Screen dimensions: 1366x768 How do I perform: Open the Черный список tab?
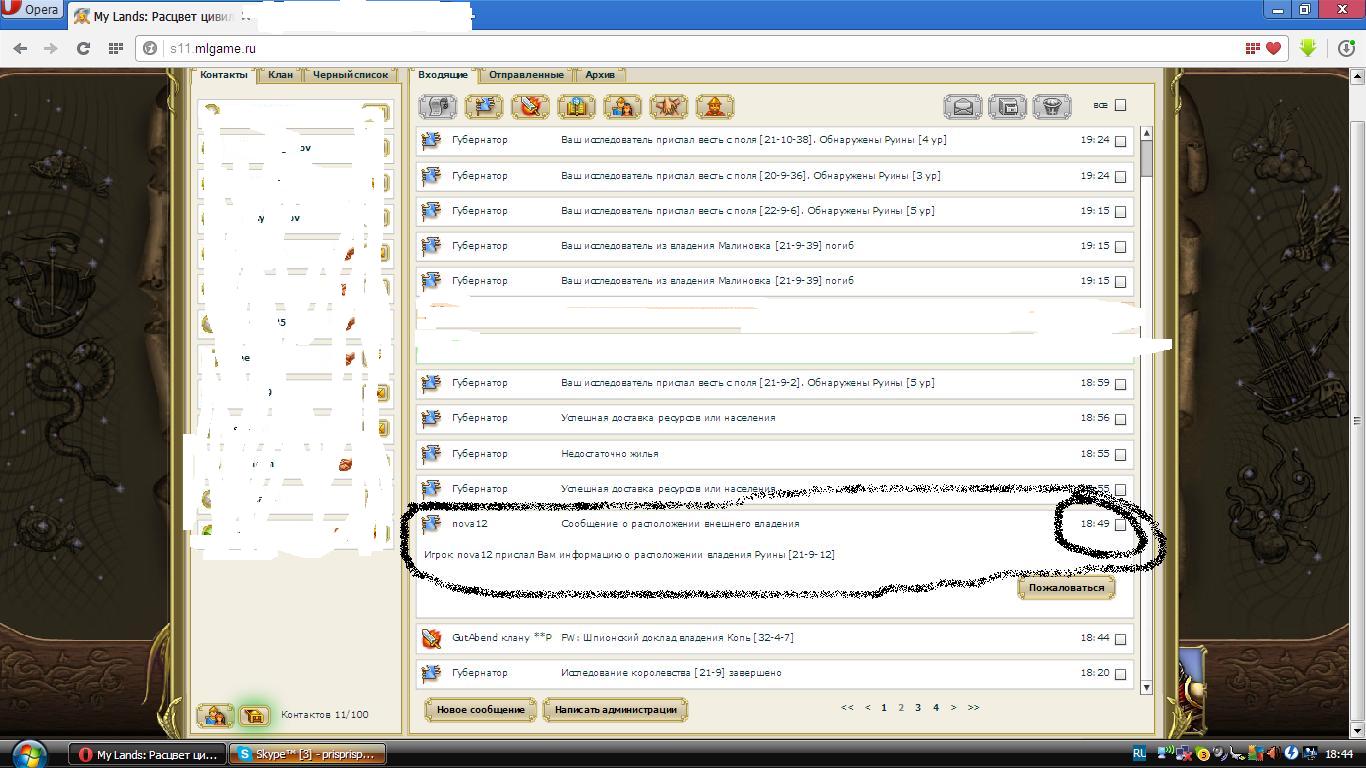pyautogui.click(x=350, y=75)
